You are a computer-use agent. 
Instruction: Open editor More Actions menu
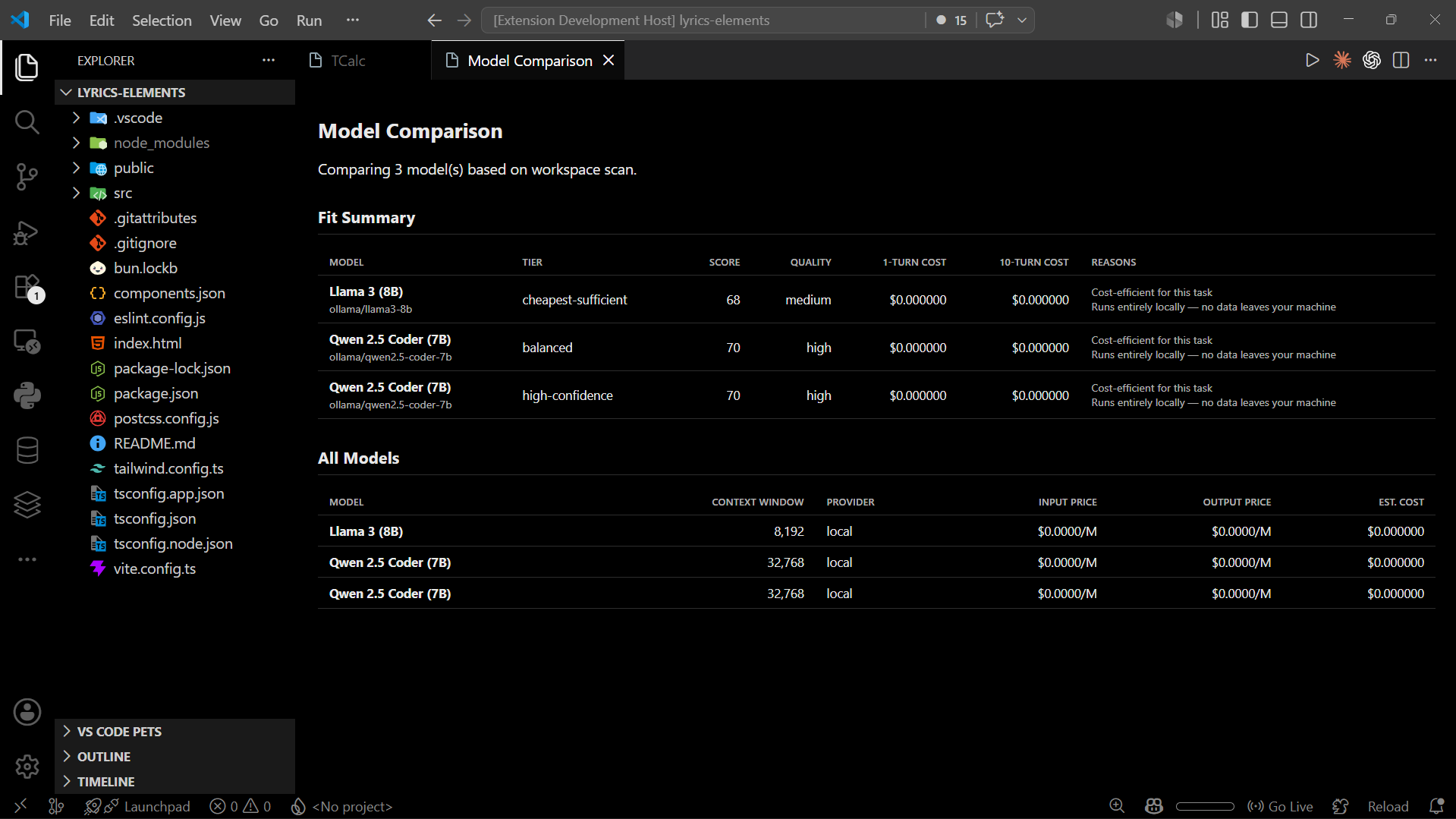1430,60
